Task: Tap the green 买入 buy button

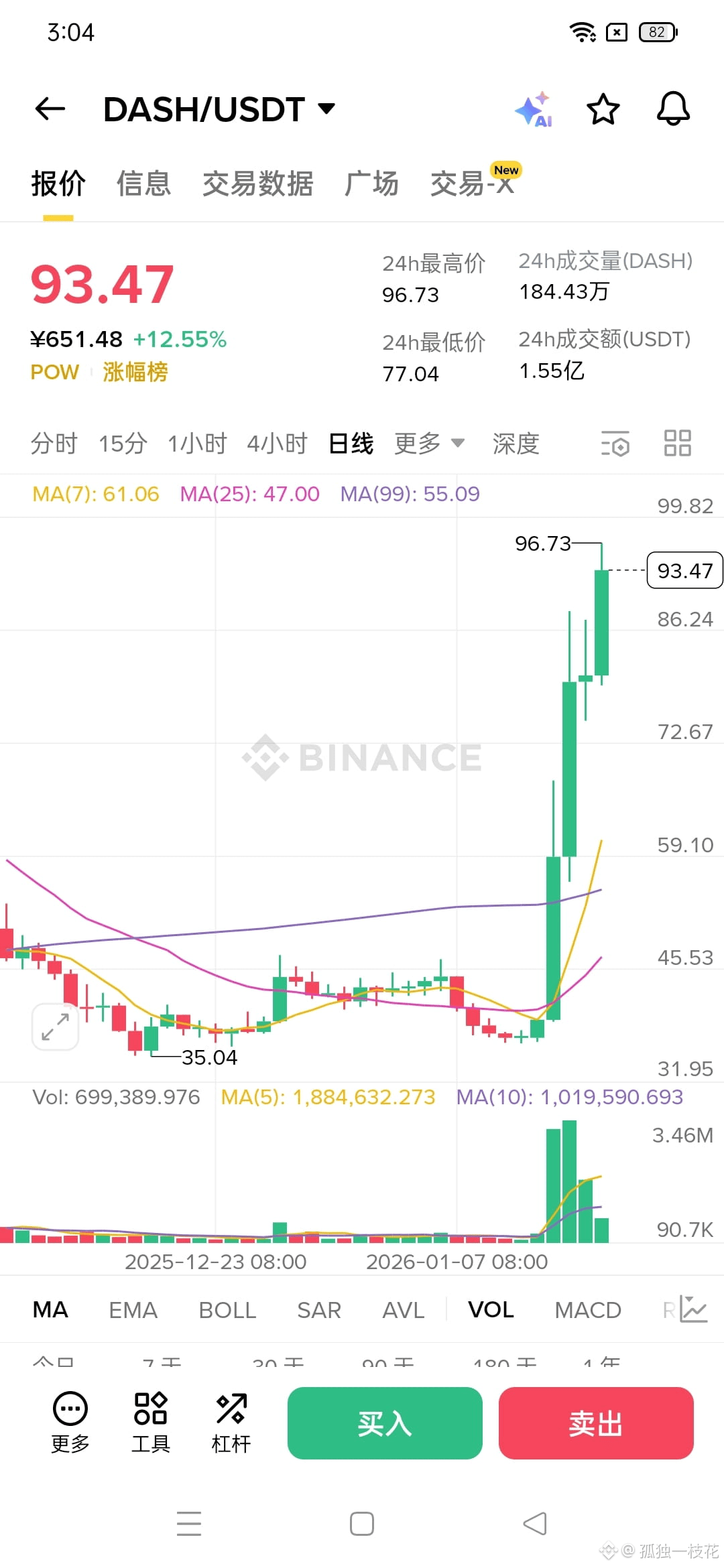Action: [385, 1423]
